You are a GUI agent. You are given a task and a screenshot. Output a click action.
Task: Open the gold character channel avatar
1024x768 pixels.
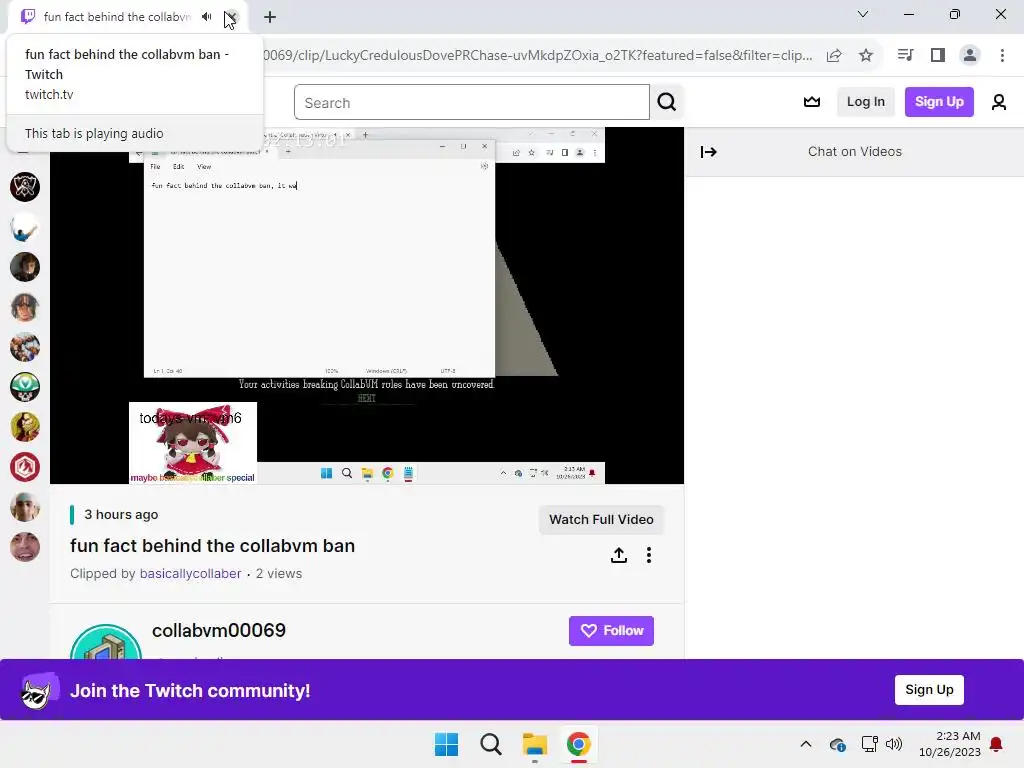click(x=25, y=427)
